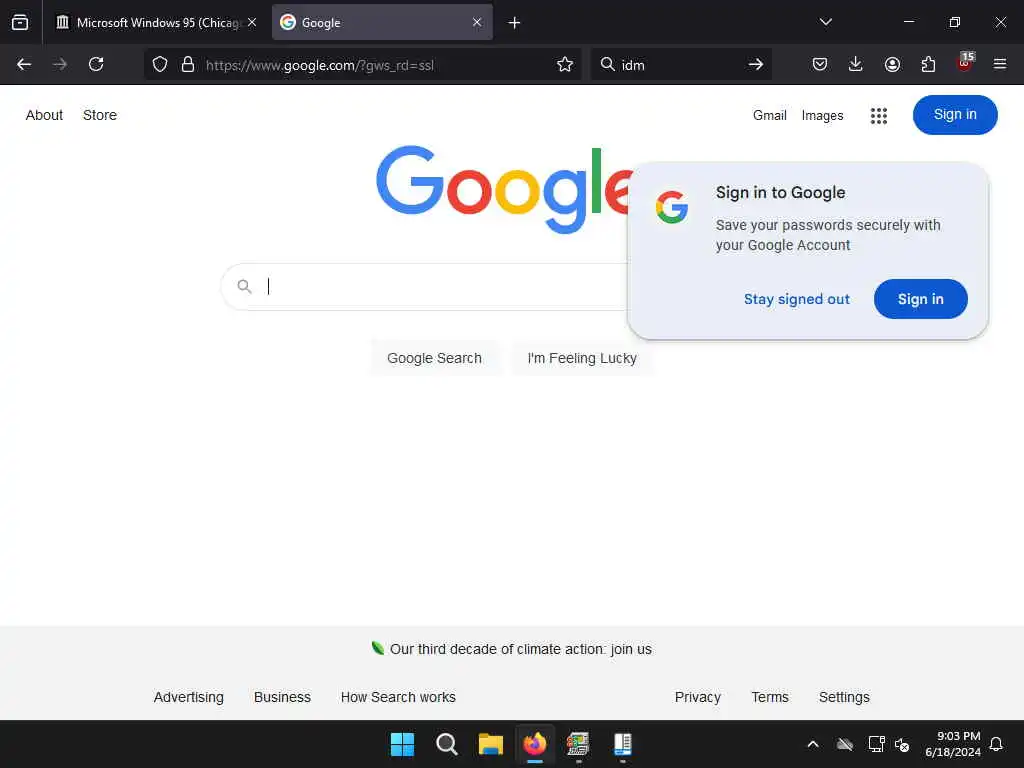Open Firefox View recent browsing icon
This screenshot has height=768, width=1024.
20,23
